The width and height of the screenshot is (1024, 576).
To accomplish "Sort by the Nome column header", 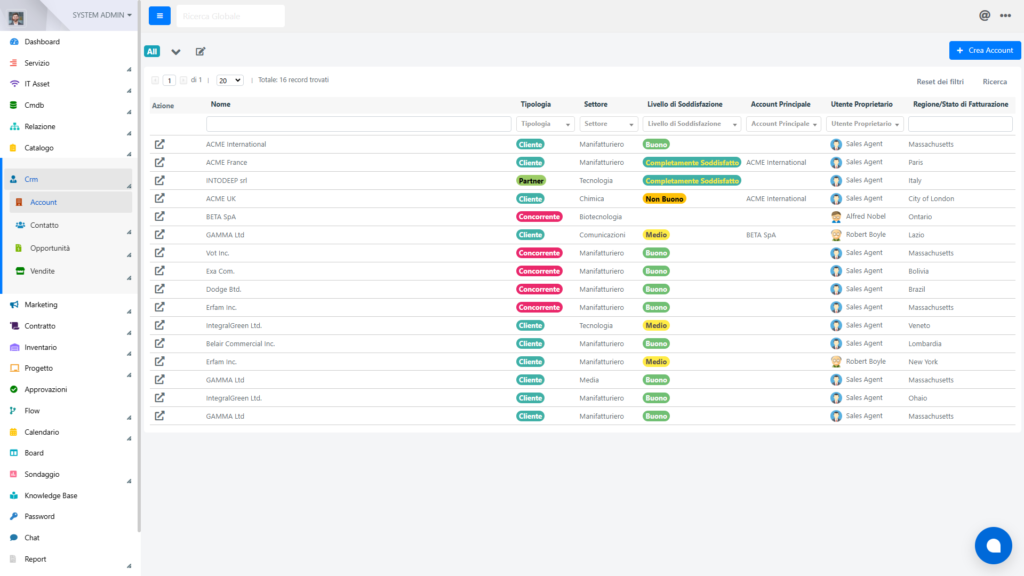I will (x=220, y=104).
